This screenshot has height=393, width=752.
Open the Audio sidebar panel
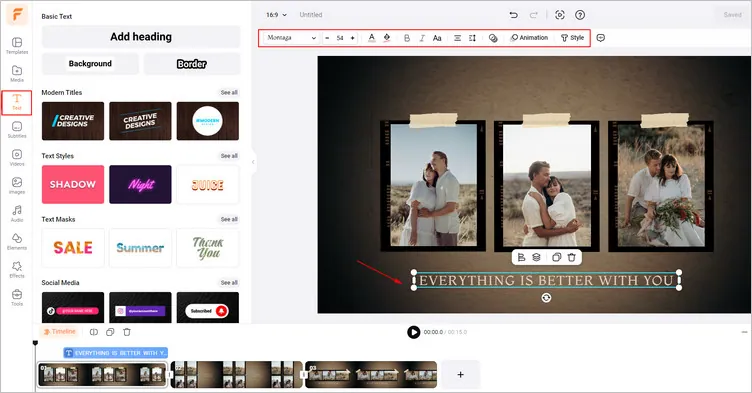17,214
